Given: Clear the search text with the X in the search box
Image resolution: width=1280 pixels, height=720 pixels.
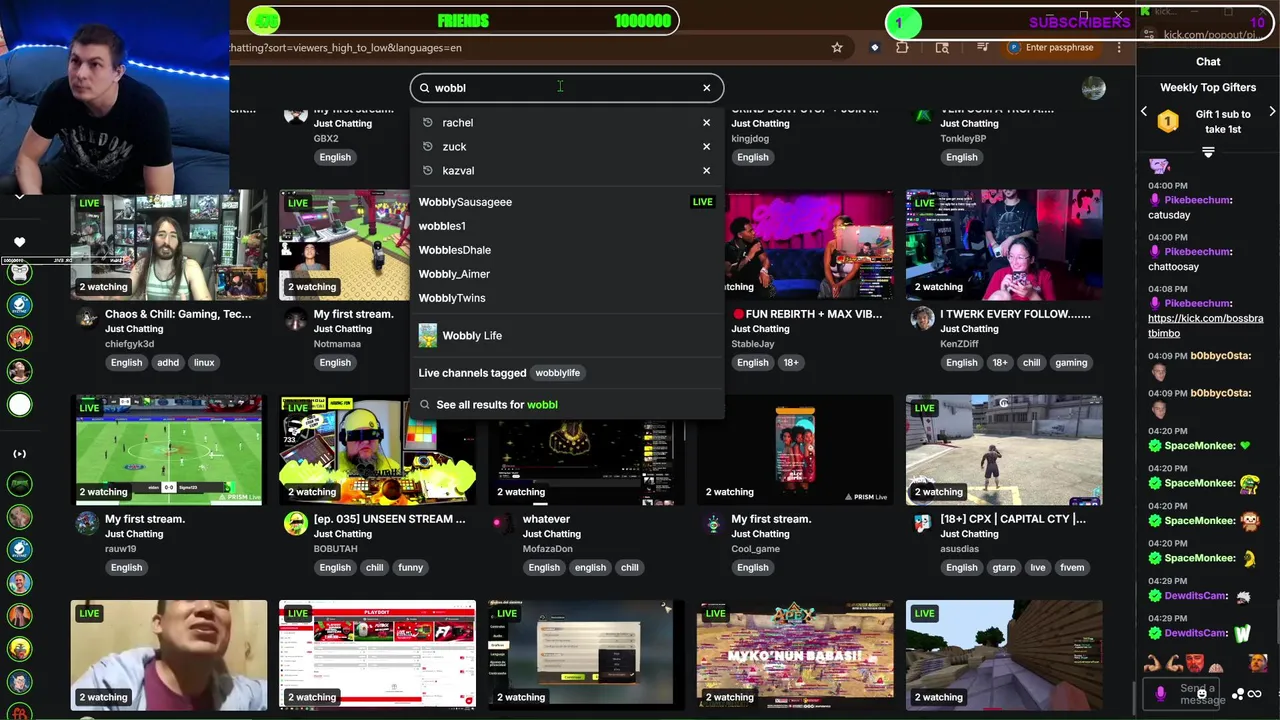Looking at the screenshot, I should click(x=706, y=88).
